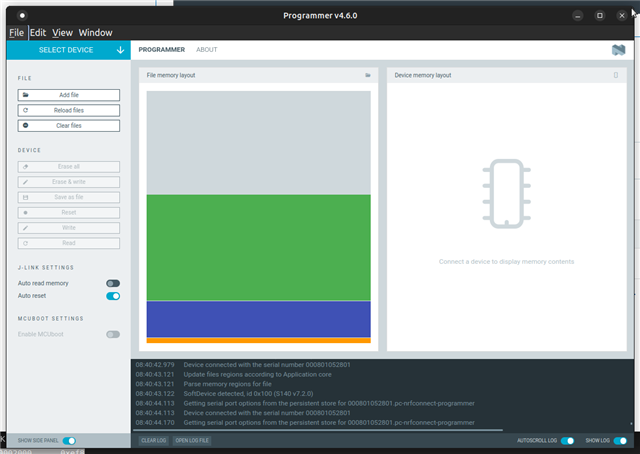Click the reload icon on Reload files
The height and width of the screenshot is (454, 640).
pos(26,110)
